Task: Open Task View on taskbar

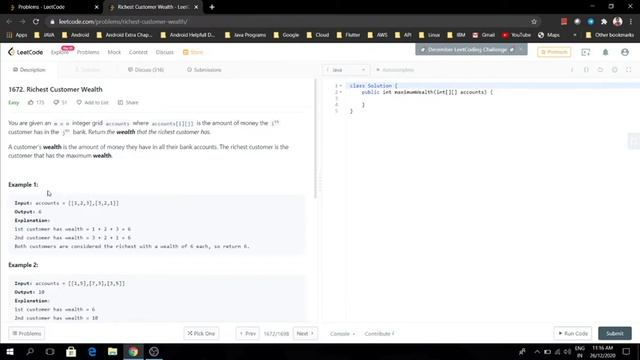Action: tap(50, 351)
